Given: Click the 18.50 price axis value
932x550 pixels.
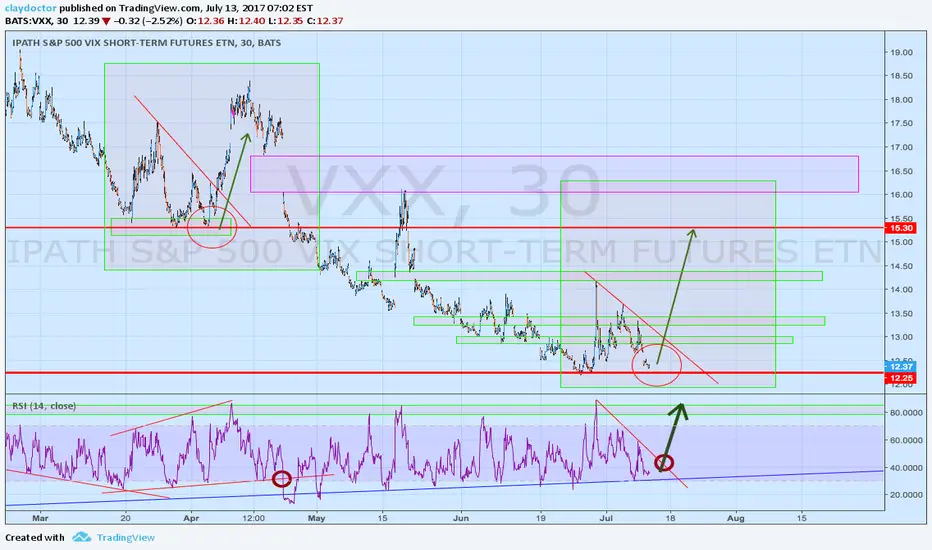Looking at the screenshot, I should (x=901, y=76).
